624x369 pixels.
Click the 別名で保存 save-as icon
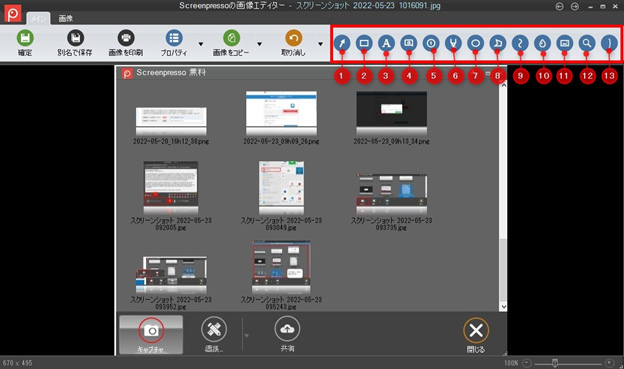pyautogui.click(x=75, y=38)
